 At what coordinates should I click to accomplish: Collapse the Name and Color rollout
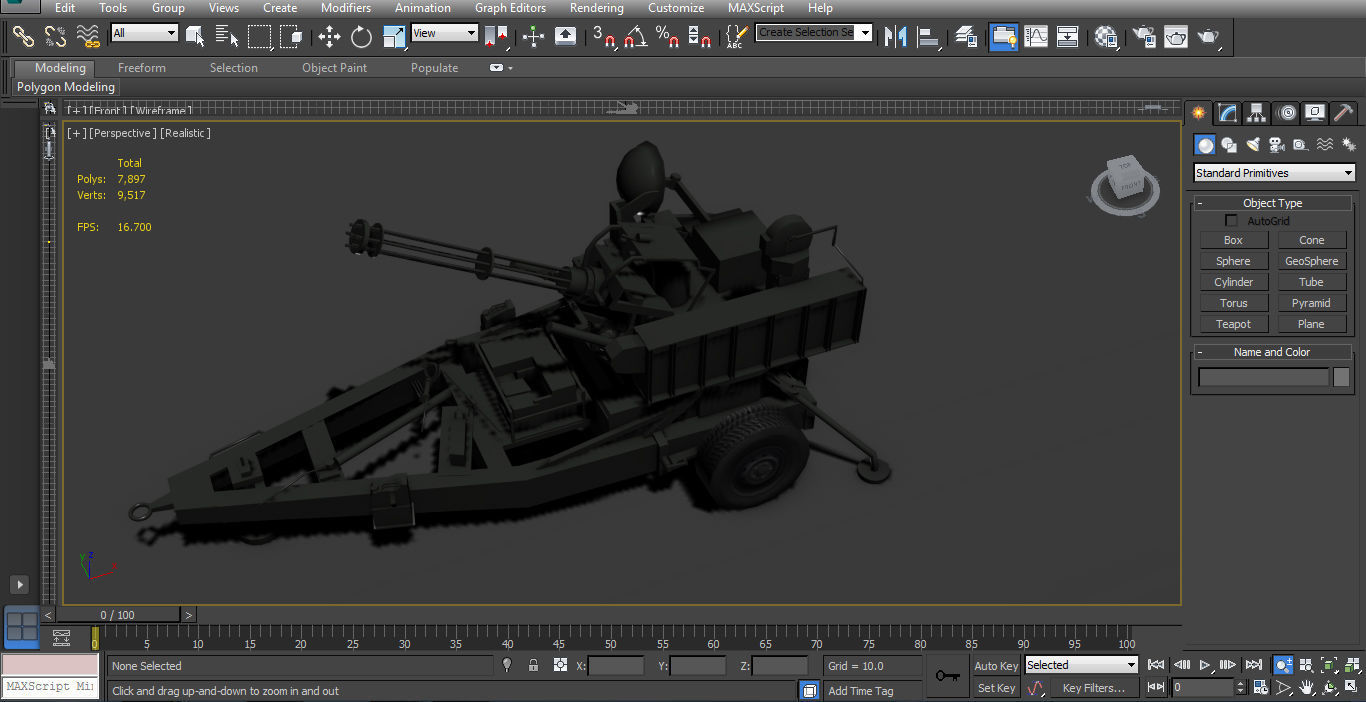click(x=1272, y=352)
